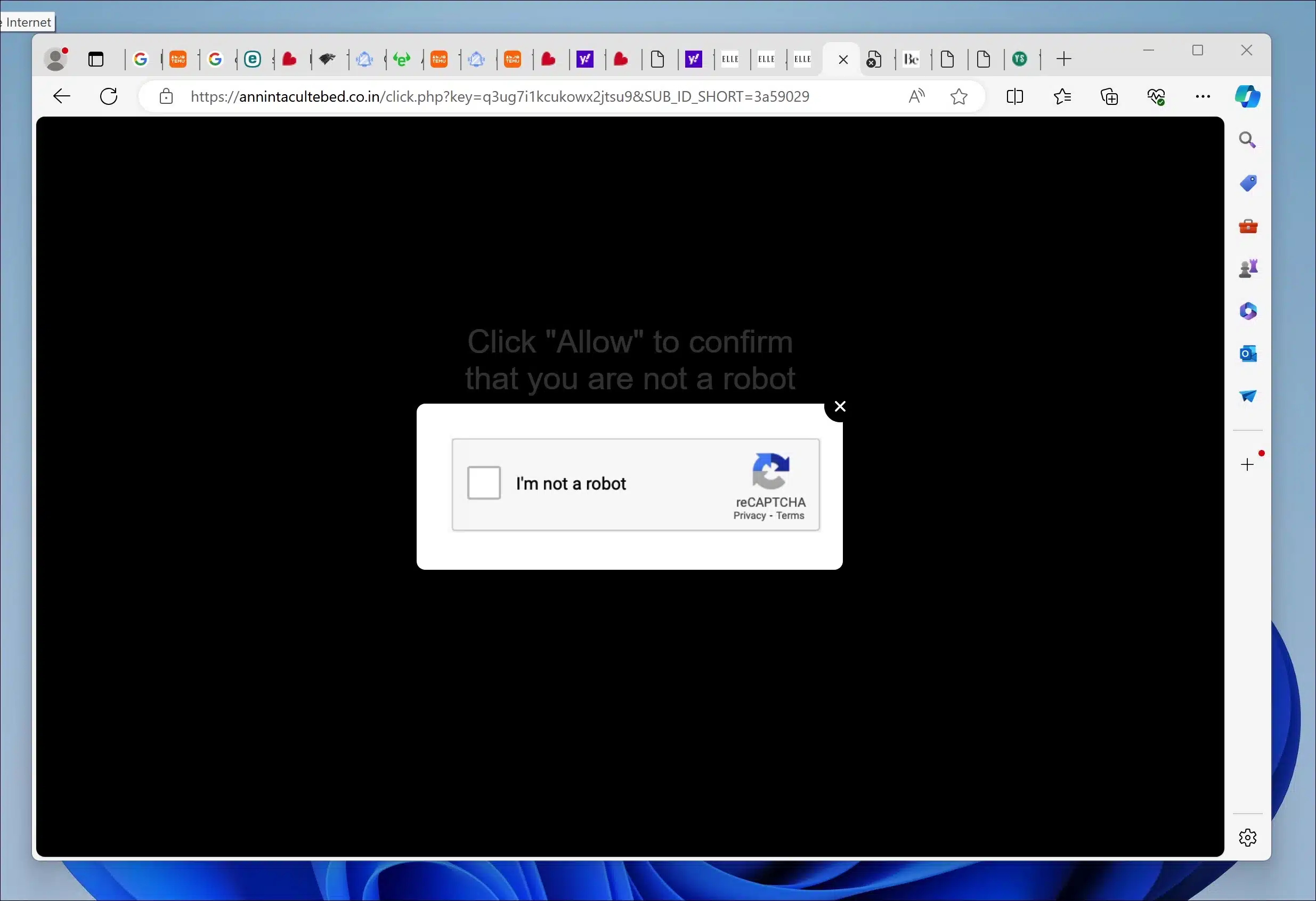The width and height of the screenshot is (1316, 901).
Task: Open Collections panel
Action: tap(1109, 97)
